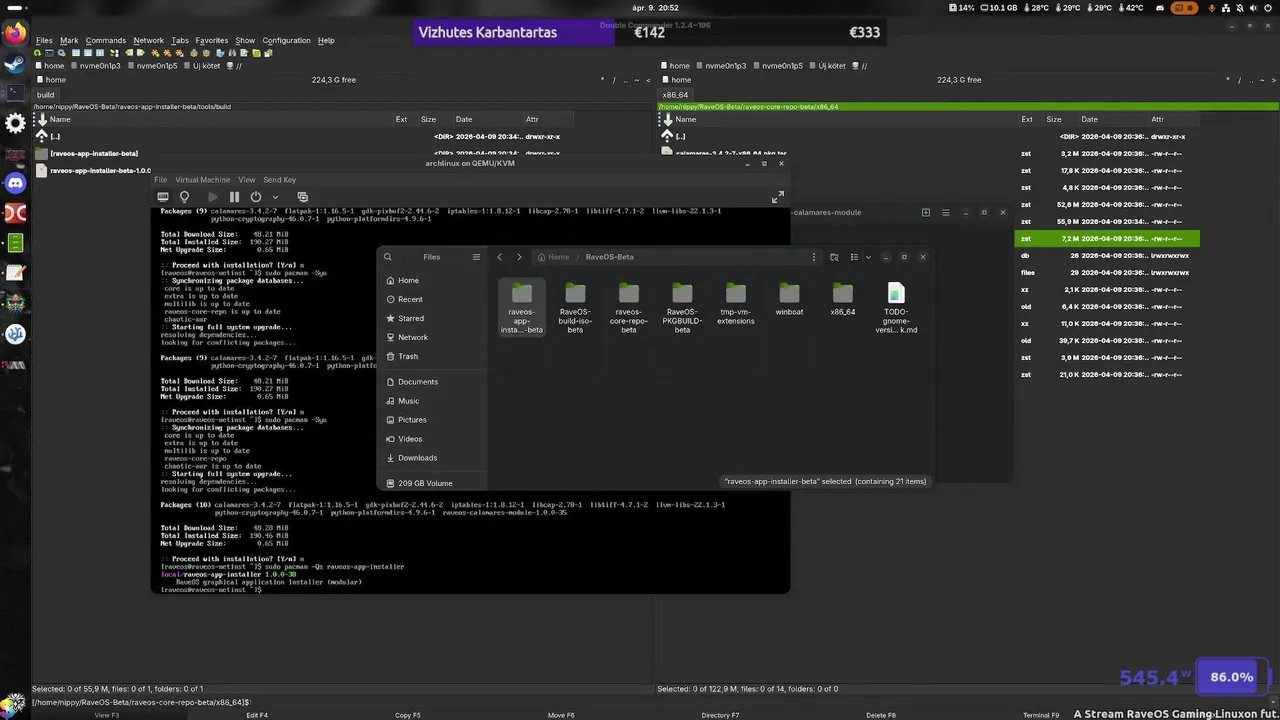Open Discord from the dock
Viewport: 1280px width, 720px height.
(15, 183)
